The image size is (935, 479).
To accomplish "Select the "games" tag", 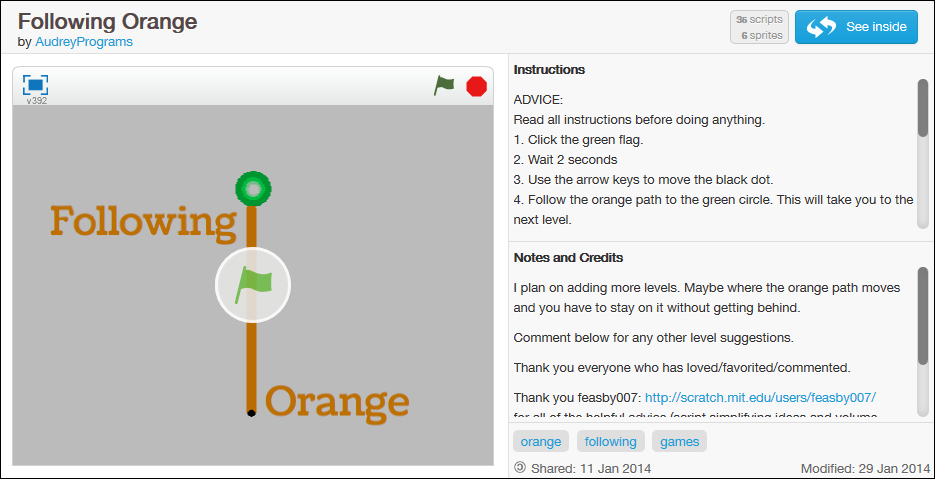I will (x=680, y=441).
